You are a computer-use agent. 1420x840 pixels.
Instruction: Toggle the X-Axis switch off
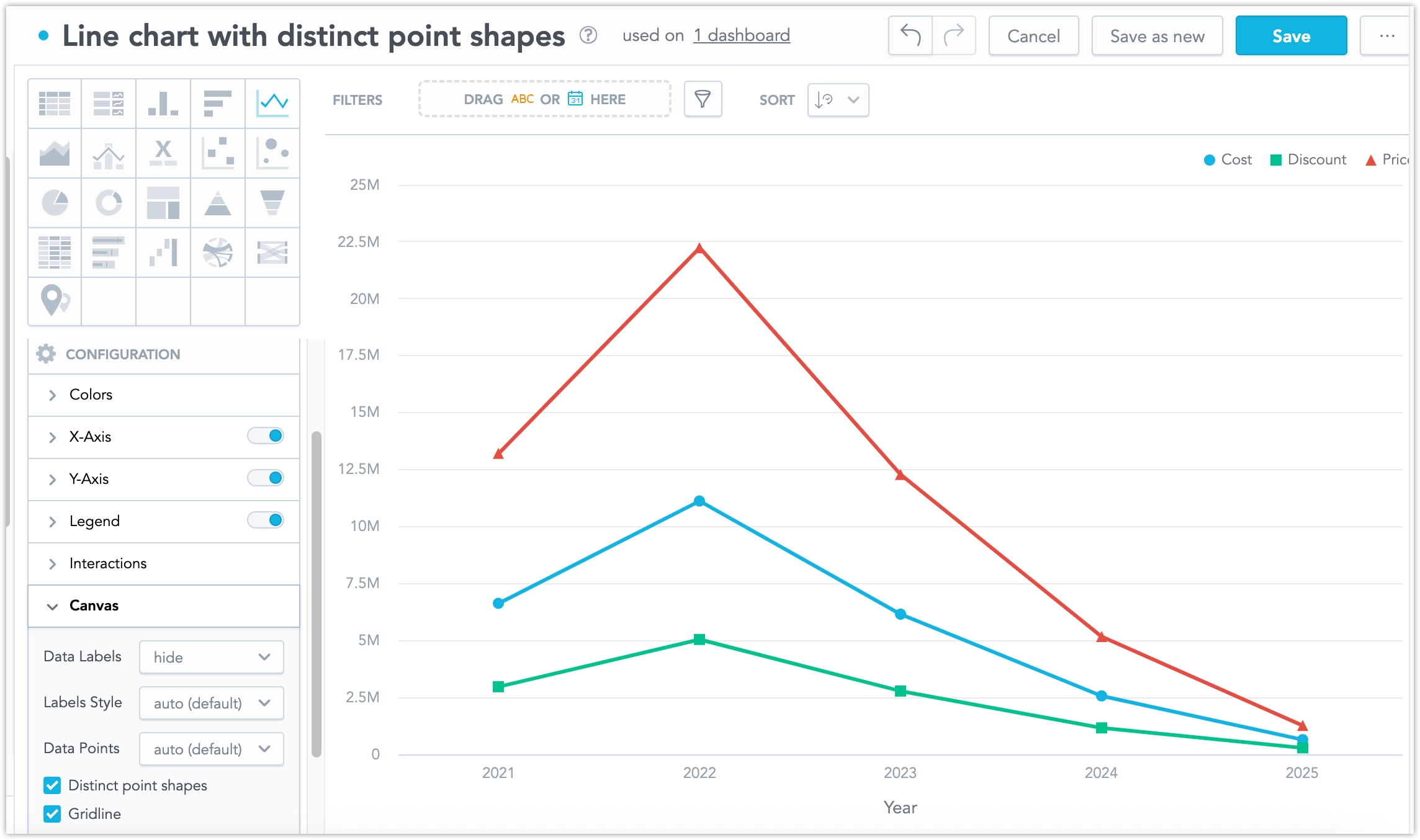[266, 436]
